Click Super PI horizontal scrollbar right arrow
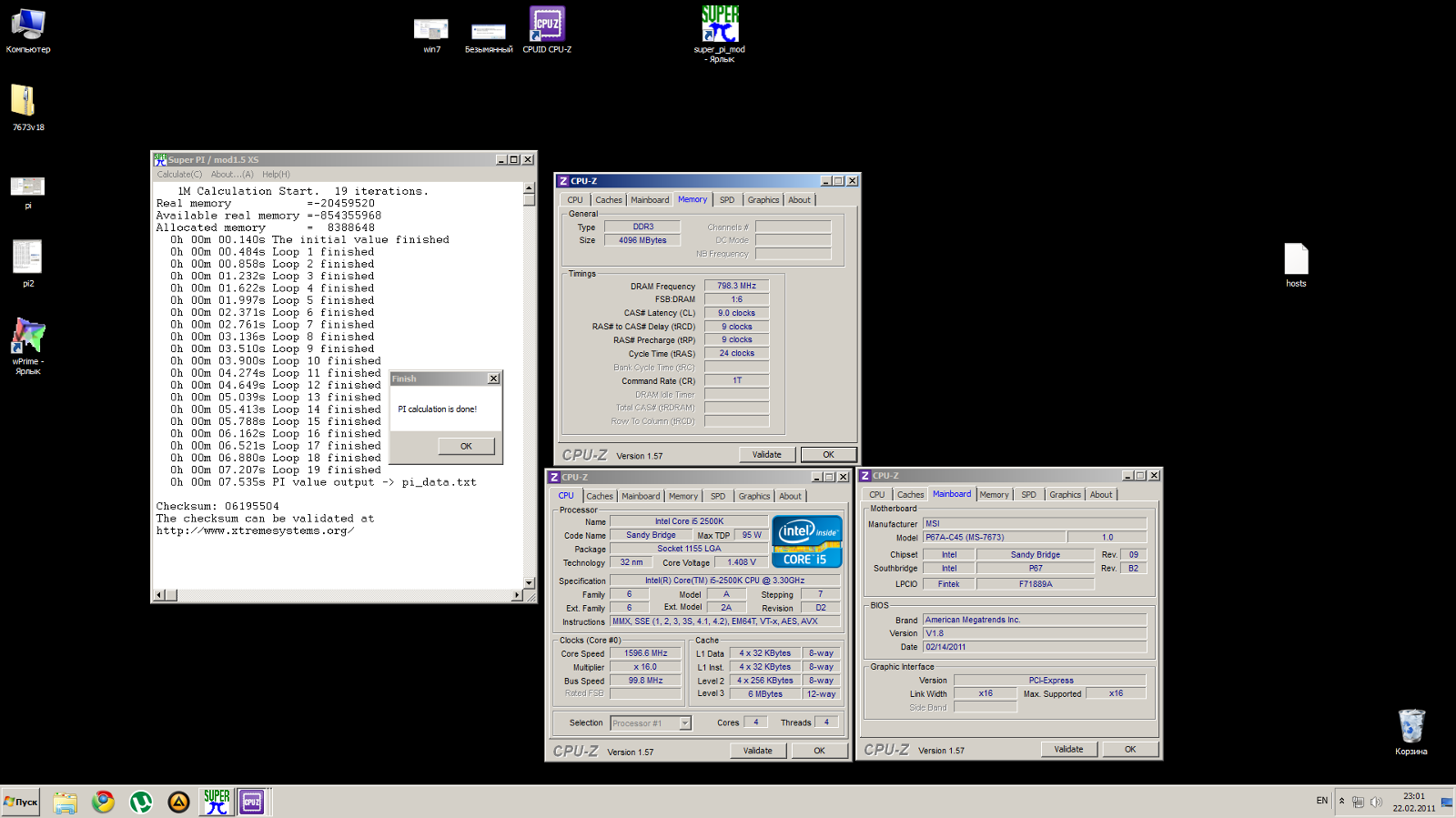The image size is (1456, 818). point(517,595)
